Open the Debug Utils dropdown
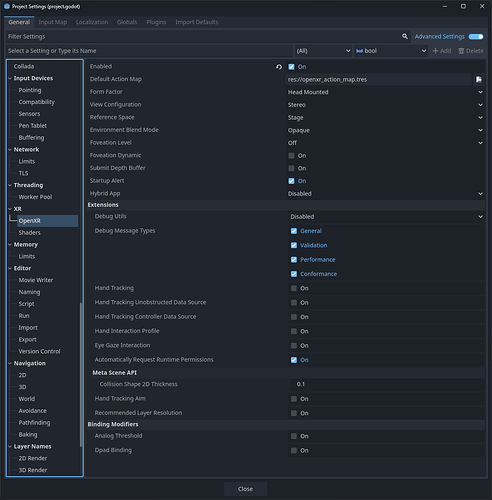This screenshot has height=500, width=492. coord(386,217)
